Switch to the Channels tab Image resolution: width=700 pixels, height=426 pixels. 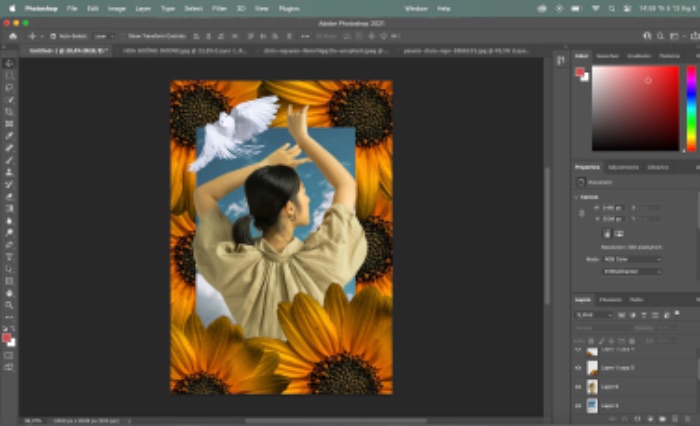pos(610,300)
